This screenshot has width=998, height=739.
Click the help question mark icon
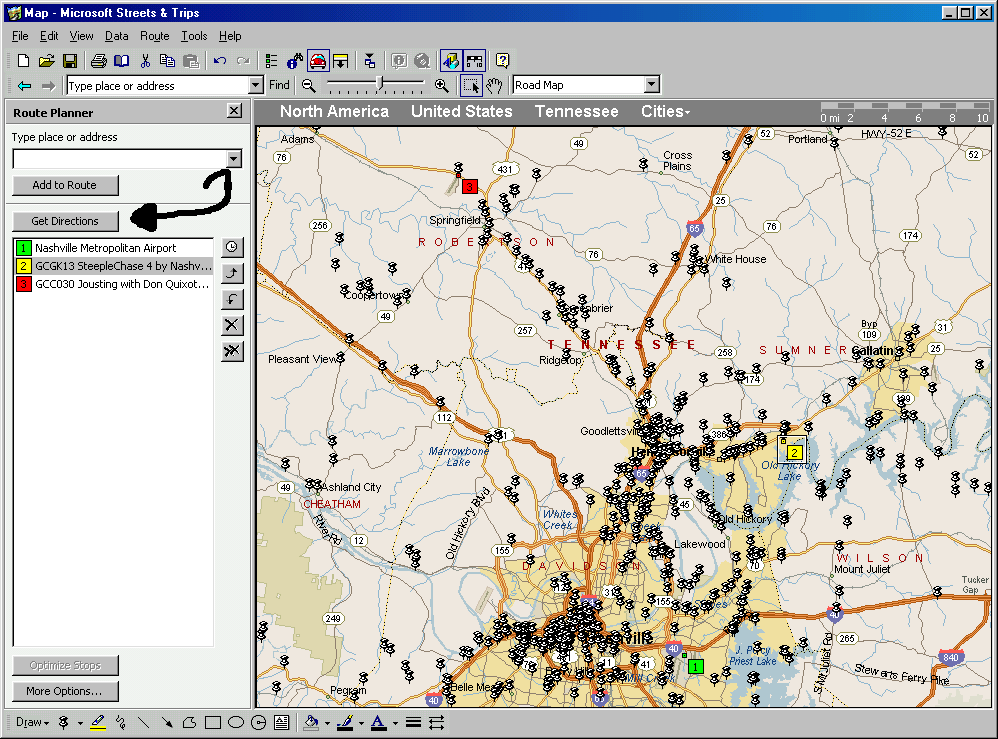[502, 61]
